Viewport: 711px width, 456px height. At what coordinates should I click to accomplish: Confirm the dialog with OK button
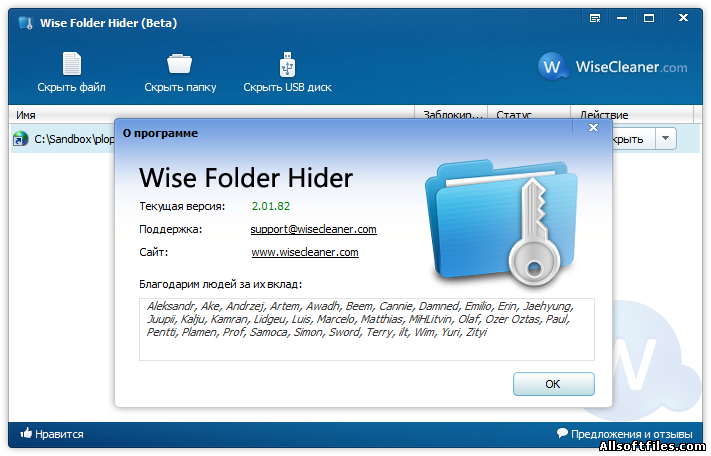(x=553, y=384)
